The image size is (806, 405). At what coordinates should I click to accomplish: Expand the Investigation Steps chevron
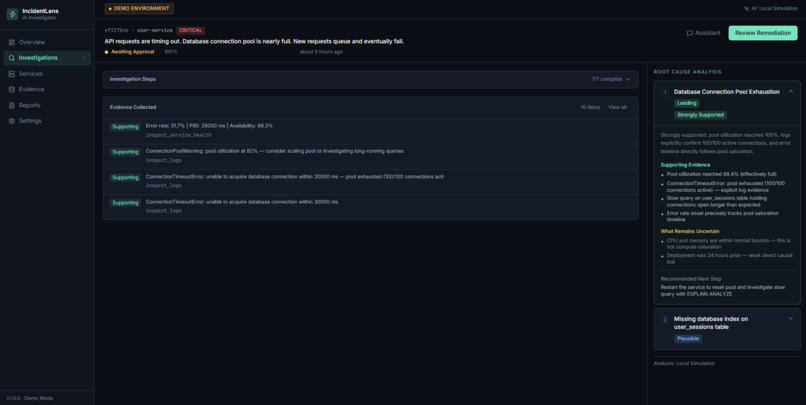(628, 79)
